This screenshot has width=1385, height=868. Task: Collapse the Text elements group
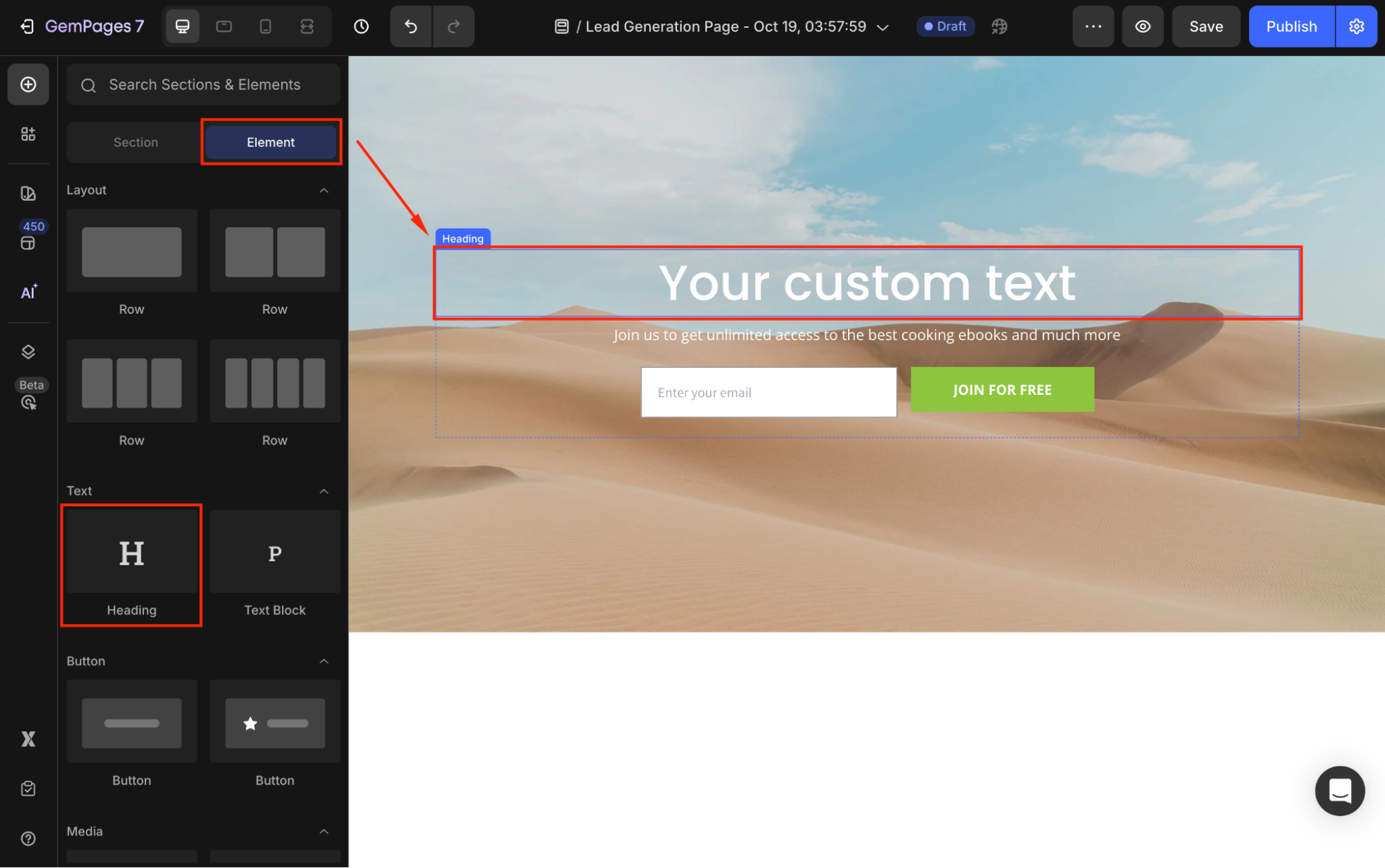tap(324, 491)
